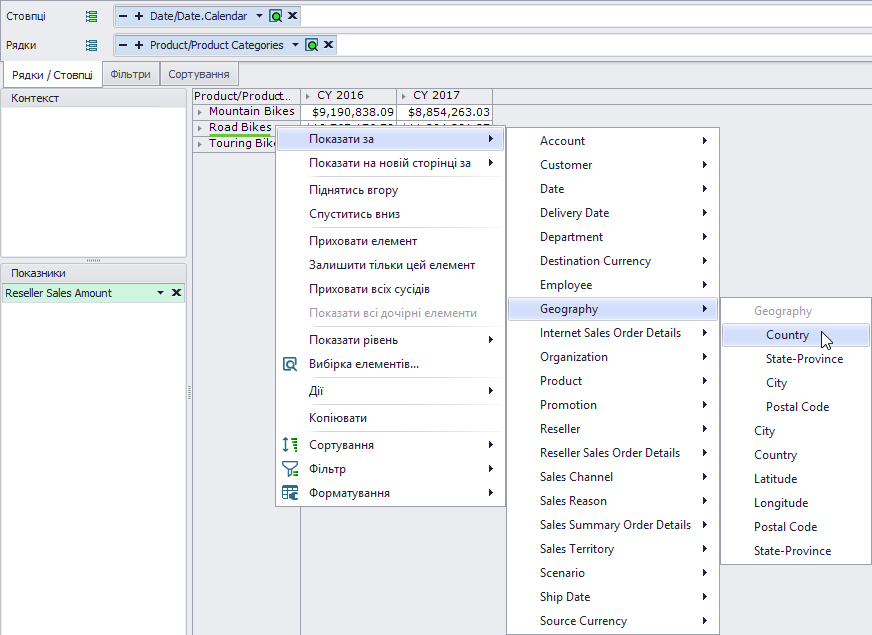Click the filter funnel icon in the context menu
The image size is (872, 635).
point(290,469)
